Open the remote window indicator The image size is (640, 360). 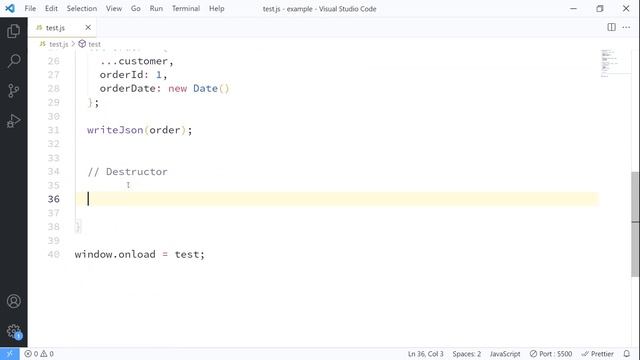[x=9, y=354]
